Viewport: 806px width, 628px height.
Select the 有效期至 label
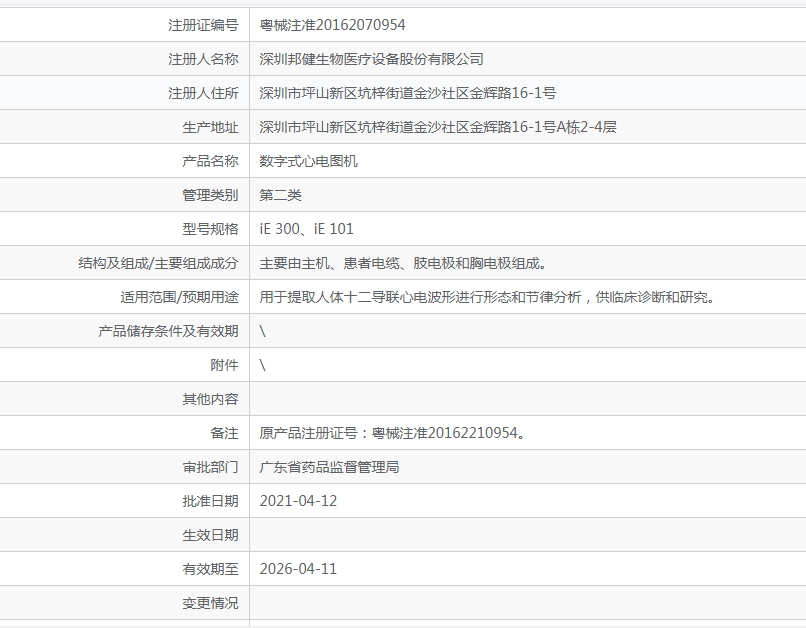click(210, 569)
